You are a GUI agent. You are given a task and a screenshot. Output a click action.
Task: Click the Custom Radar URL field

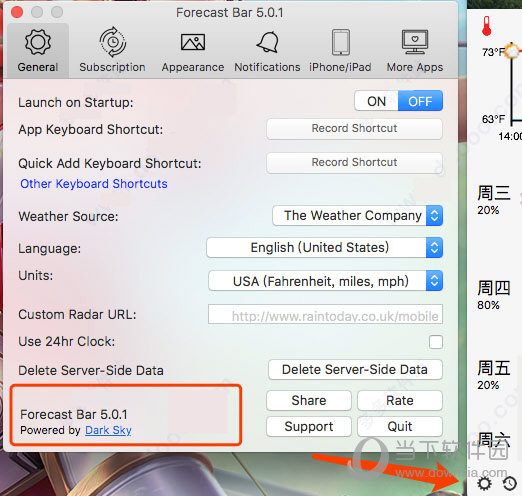(x=325, y=314)
